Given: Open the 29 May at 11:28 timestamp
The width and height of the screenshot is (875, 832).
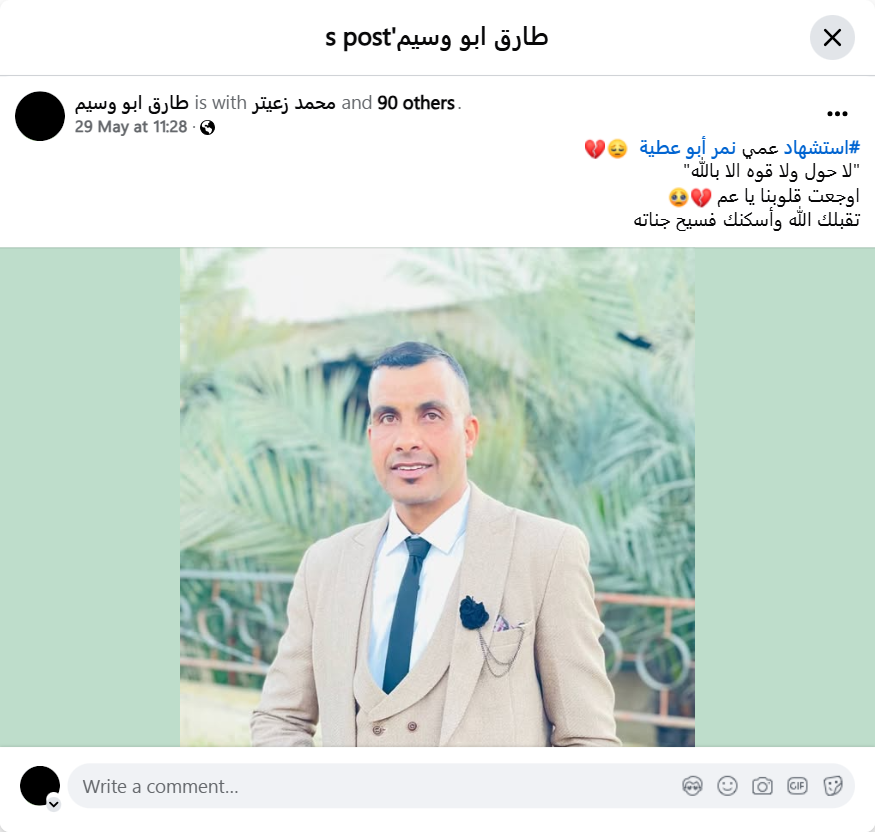Looking at the screenshot, I should coord(131,127).
